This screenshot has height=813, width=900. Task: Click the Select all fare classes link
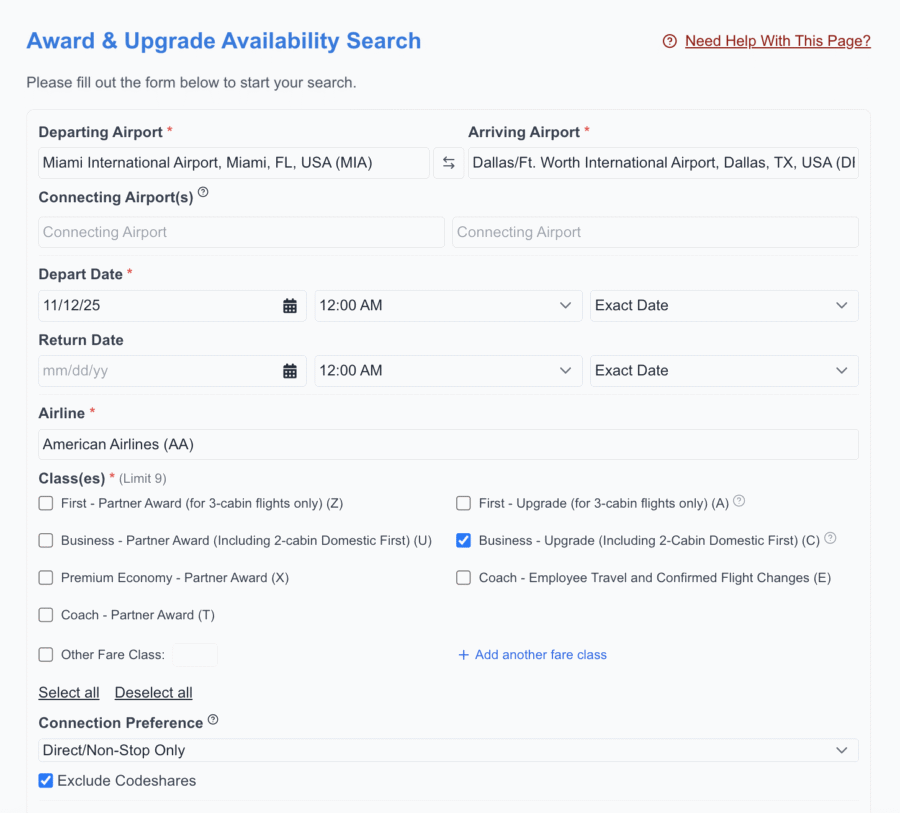click(68, 692)
